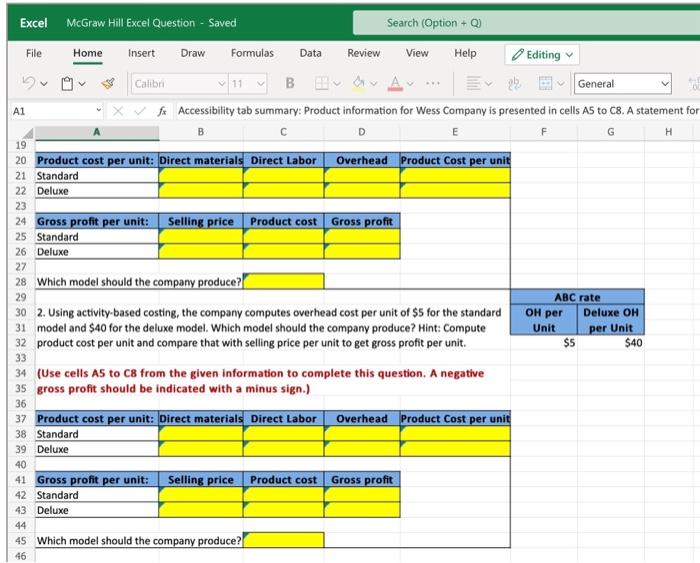Expand the Font color options arrow
Image resolution: width=700 pixels, height=563 pixels.
click(410, 83)
